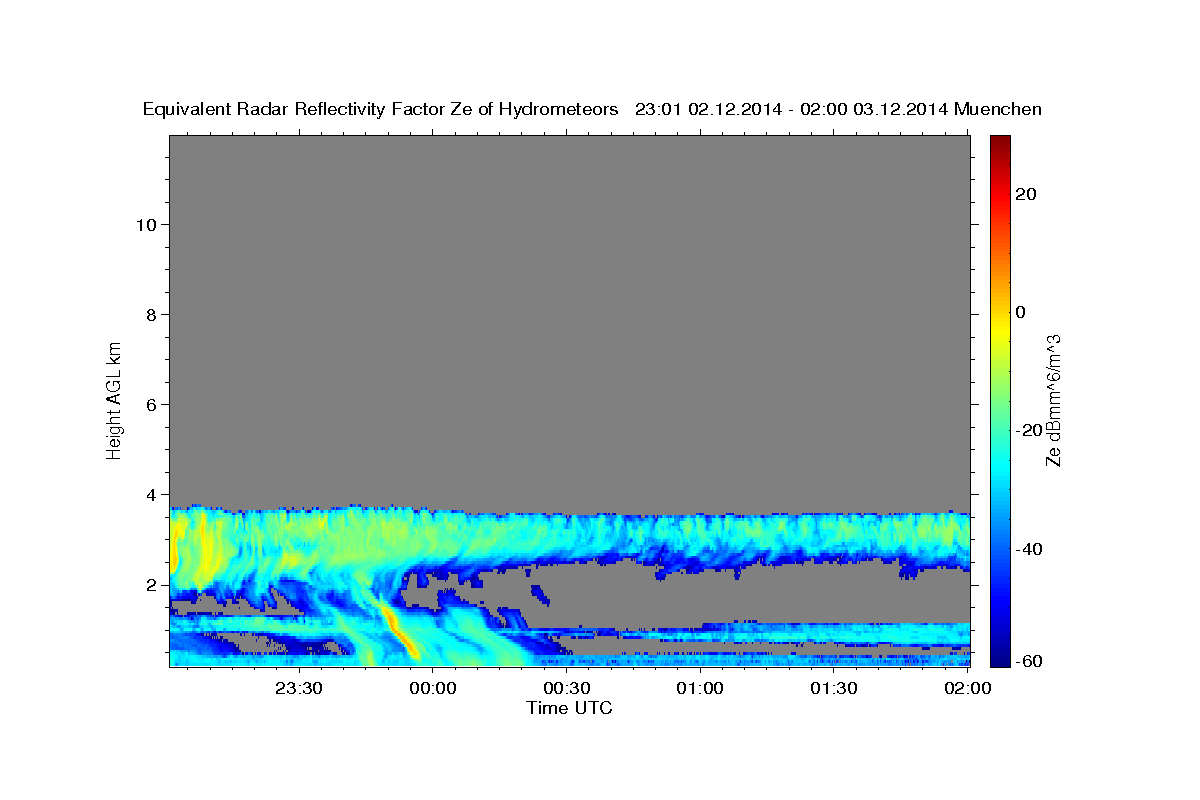Click the colorbar tick label '20'

click(x=1025, y=194)
